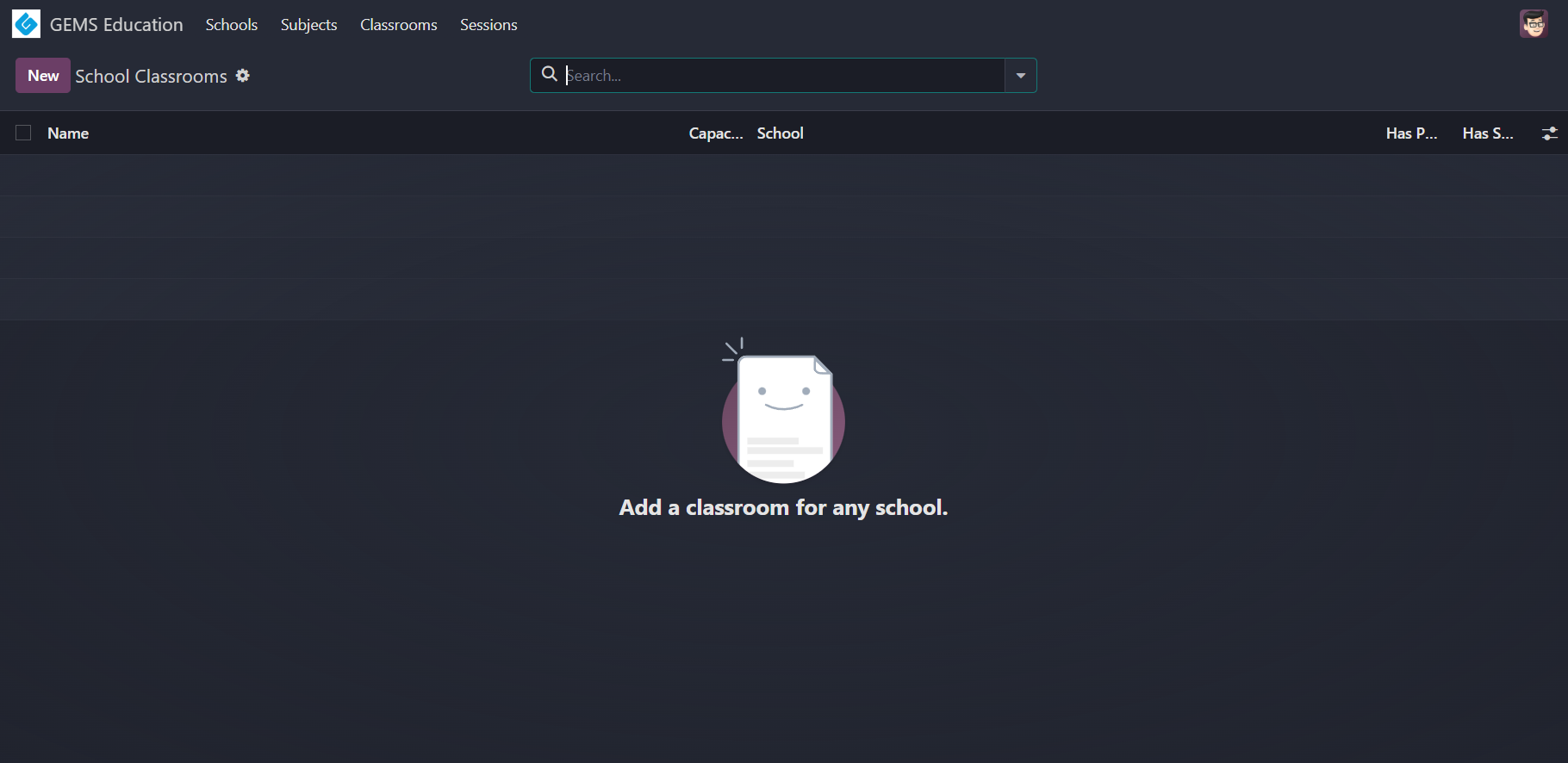Expand the search filter options dropdown arrow
The height and width of the screenshot is (763, 1568).
click(1020, 76)
